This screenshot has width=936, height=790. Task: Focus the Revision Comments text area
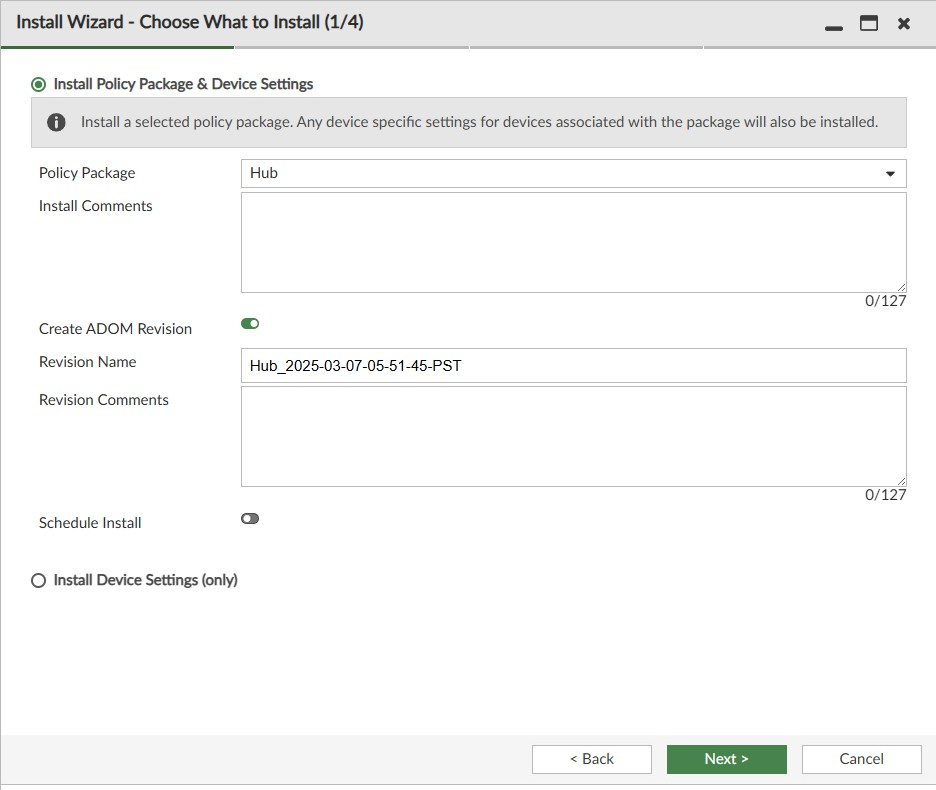(x=573, y=436)
